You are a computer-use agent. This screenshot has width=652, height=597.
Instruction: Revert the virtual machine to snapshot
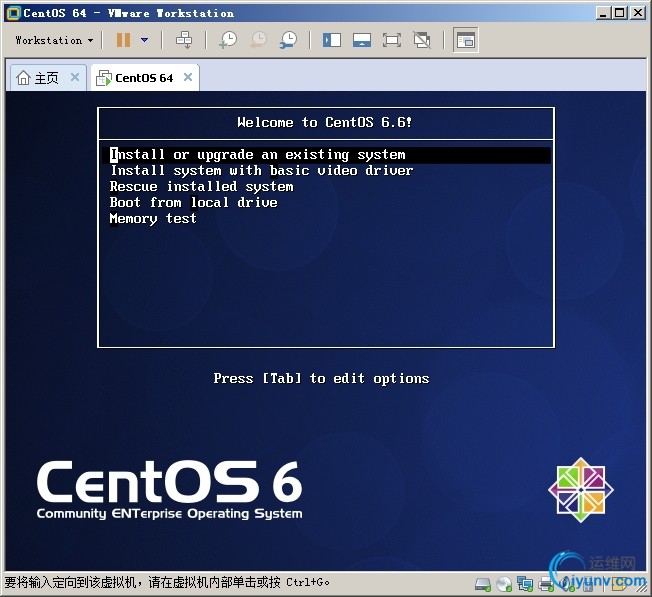[x=258, y=40]
